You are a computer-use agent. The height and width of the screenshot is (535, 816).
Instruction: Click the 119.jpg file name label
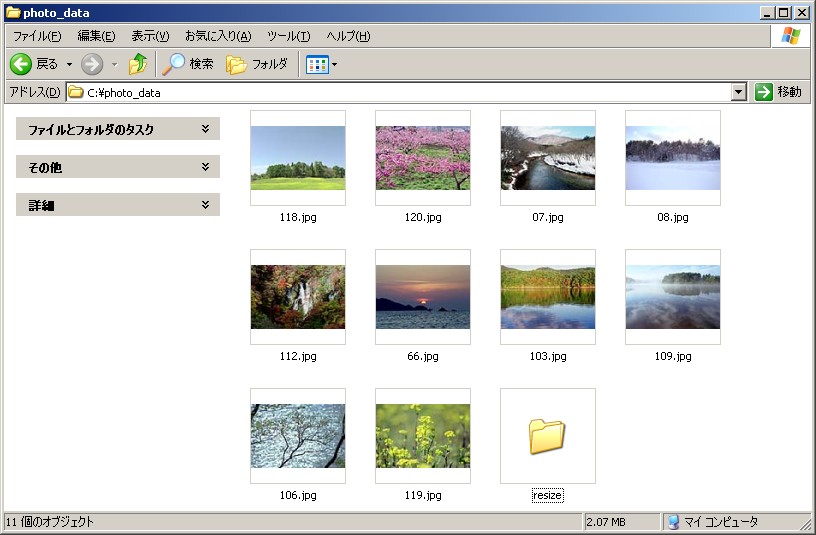(423, 495)
